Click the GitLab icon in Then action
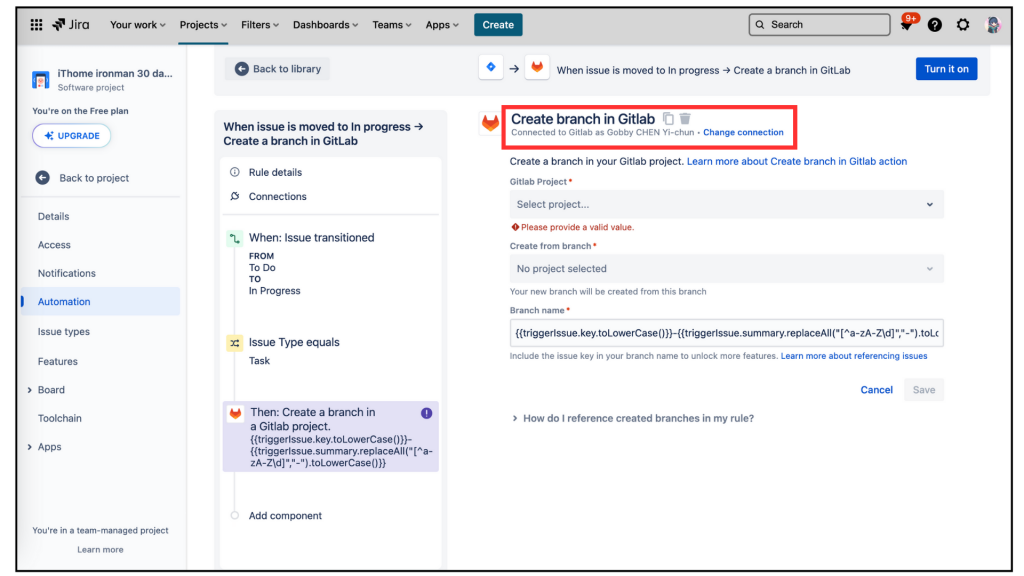Screen dimensions: 1024x576 point(235,413)
